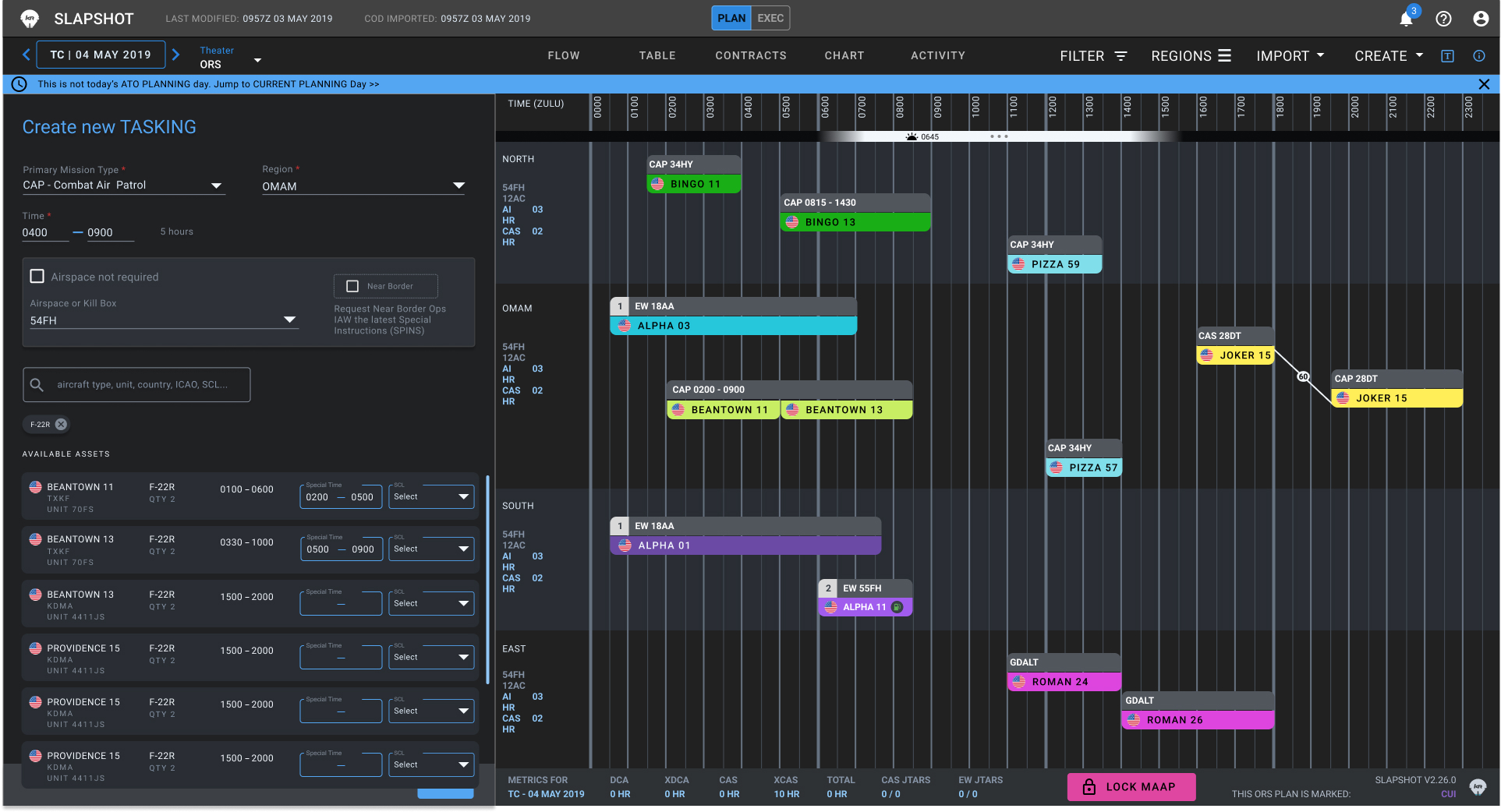Viewport: 1501px width, 812px height.
Task: Click the flag icon on ROMAN 24
Action: click(x=1019, y=682)
